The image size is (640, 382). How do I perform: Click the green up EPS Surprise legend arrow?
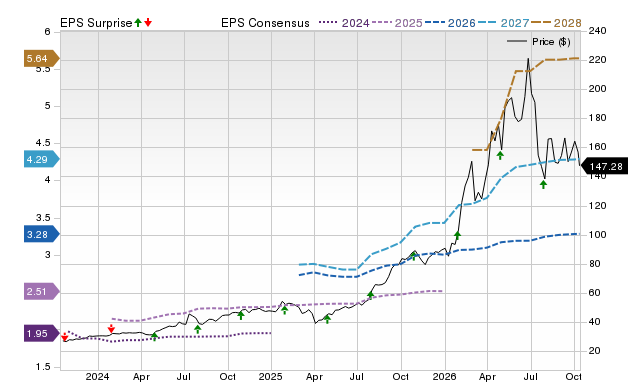pos(138,23)
